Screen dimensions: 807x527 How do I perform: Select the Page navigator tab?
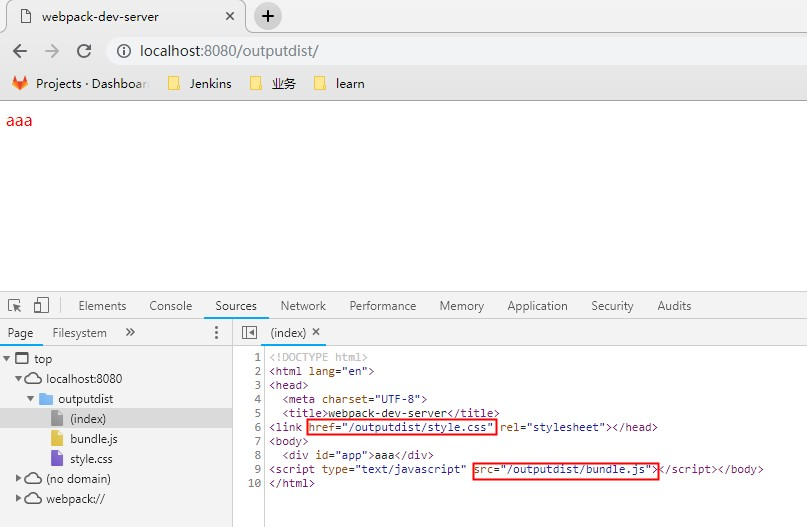coord(21,333)
